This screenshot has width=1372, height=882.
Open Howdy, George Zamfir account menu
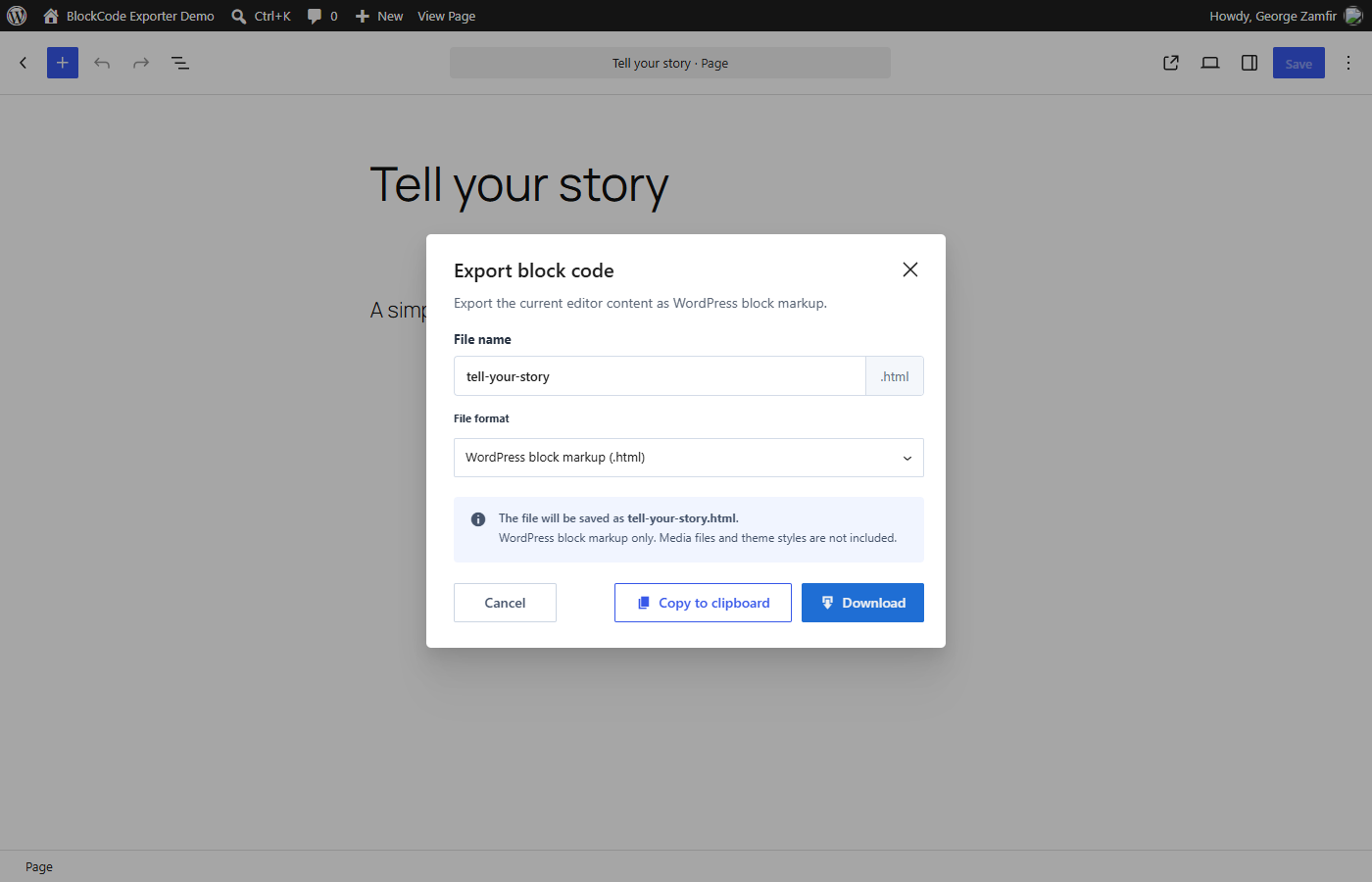click(x=1272, y=16)
